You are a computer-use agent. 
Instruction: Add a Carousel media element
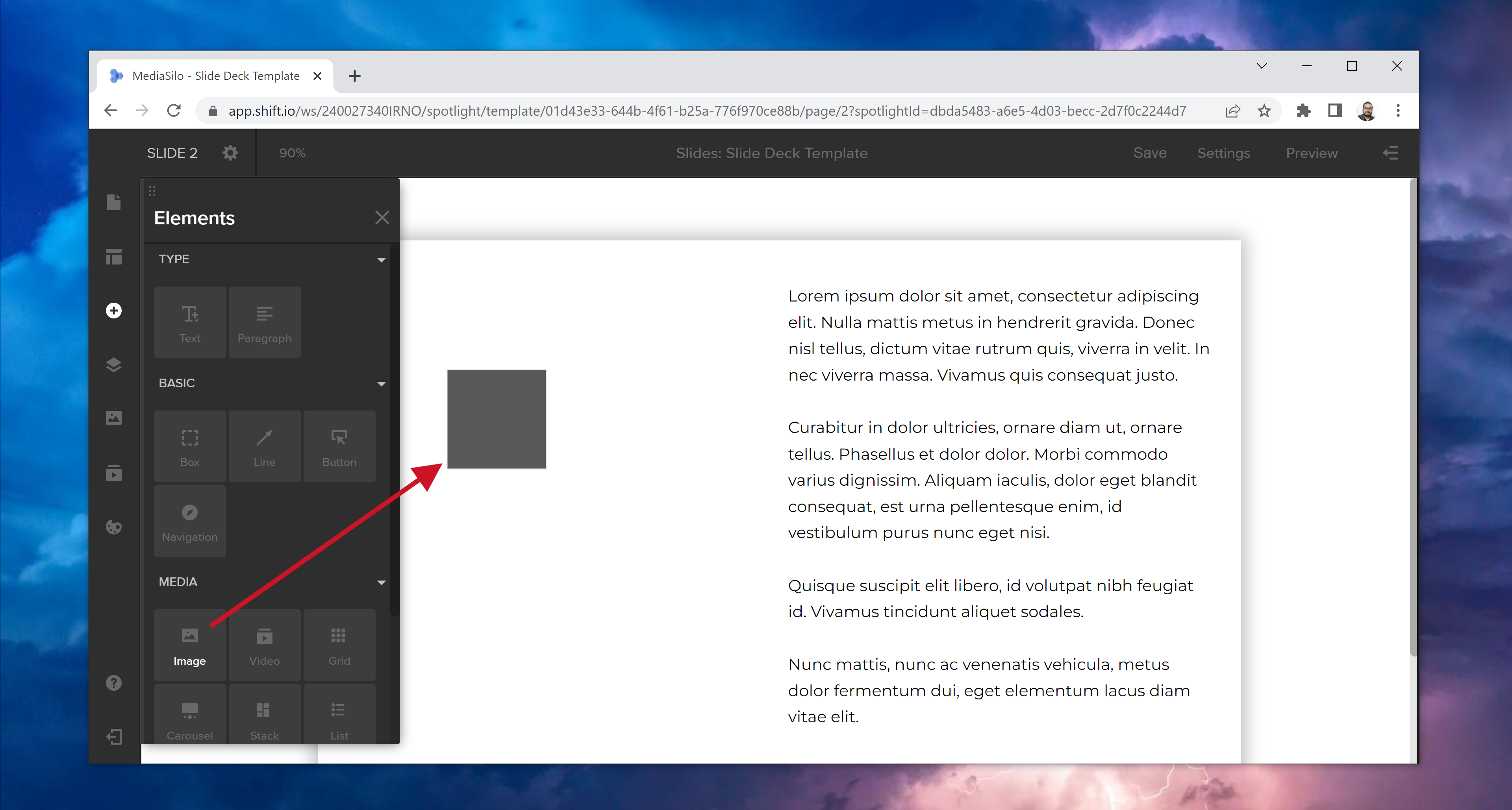click(189, 714)
